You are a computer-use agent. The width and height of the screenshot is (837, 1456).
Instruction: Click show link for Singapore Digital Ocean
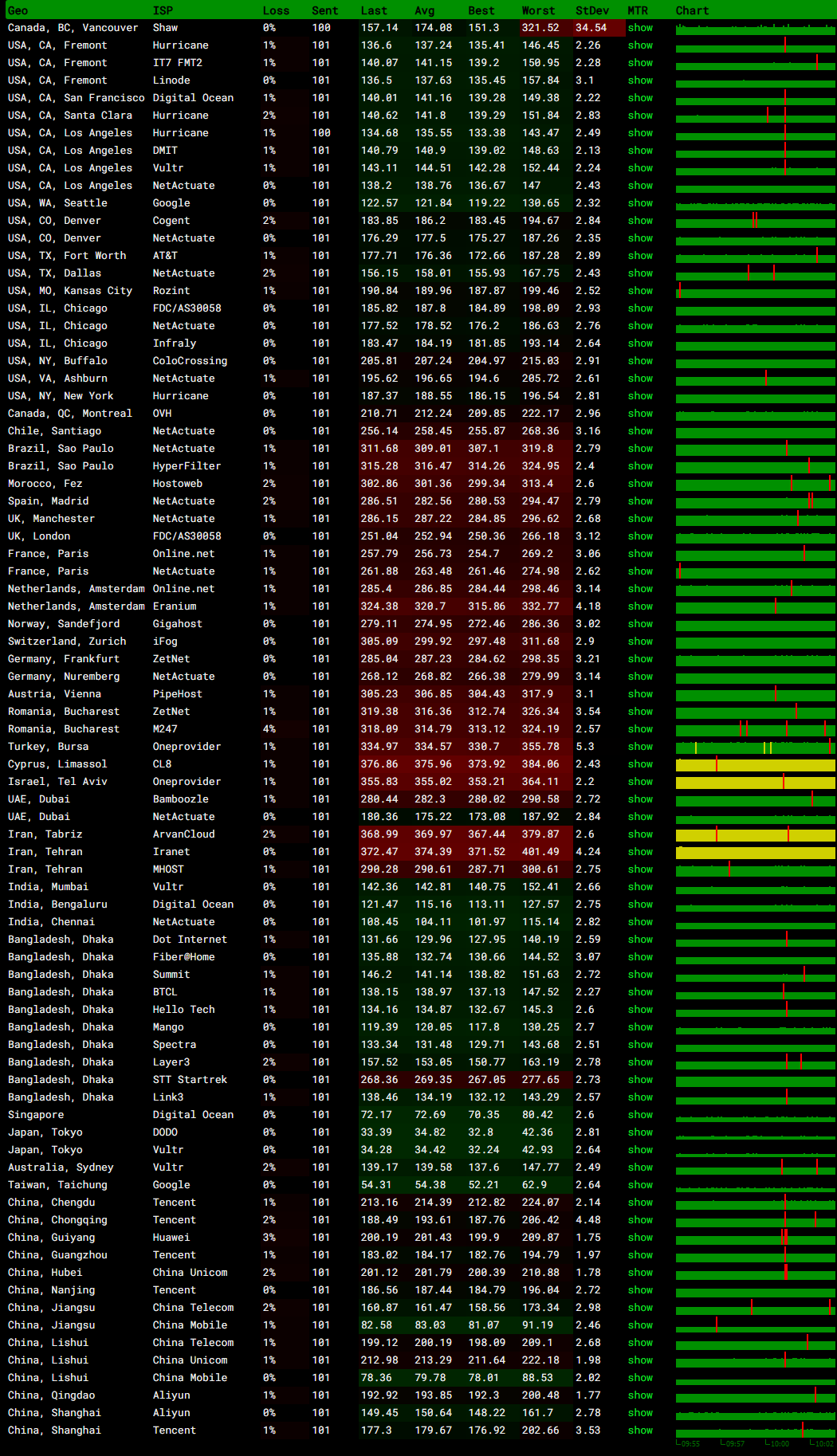[x=639, y=1115]
